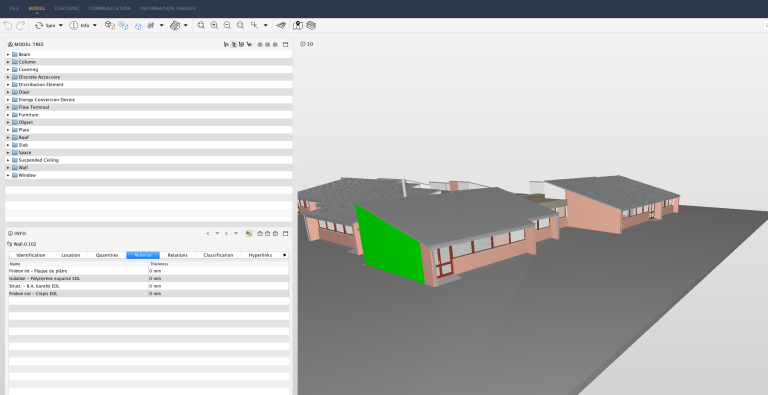This screenshot has width=768, height=395.
Task: Show more tabs with black arrow
Action: coord(285,255)
